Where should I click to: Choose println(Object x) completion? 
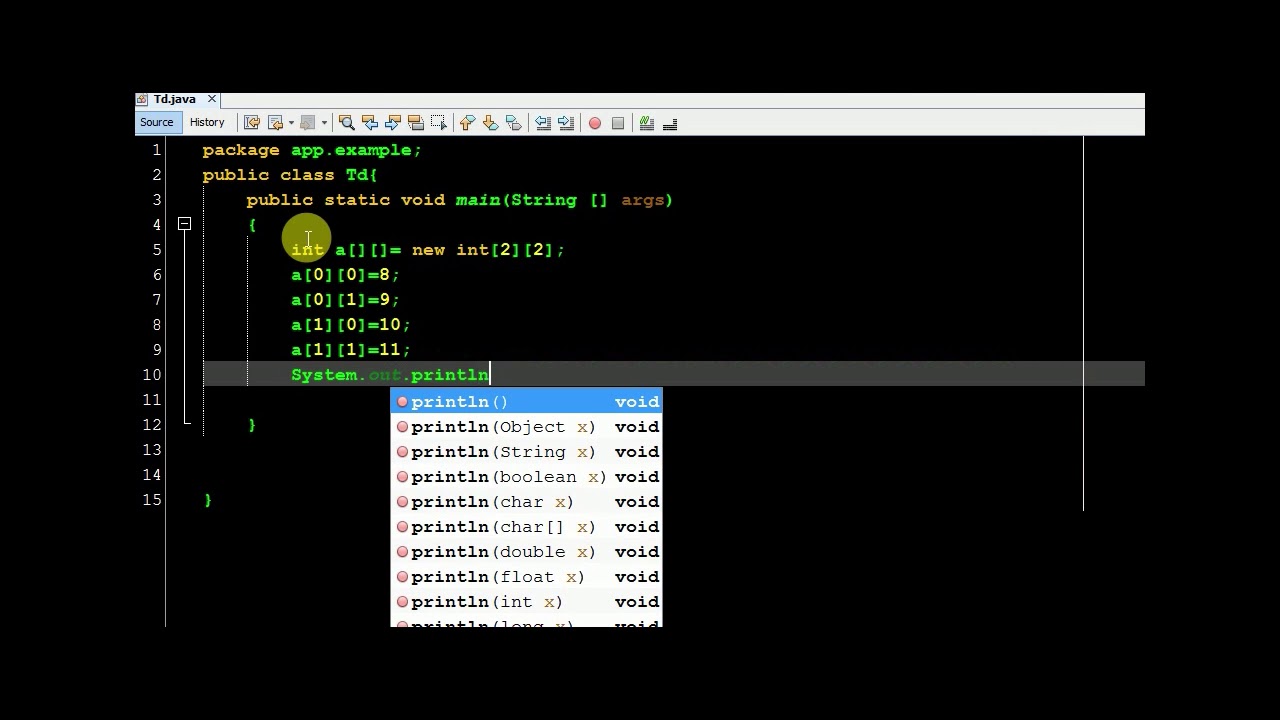tap(526, 427)
